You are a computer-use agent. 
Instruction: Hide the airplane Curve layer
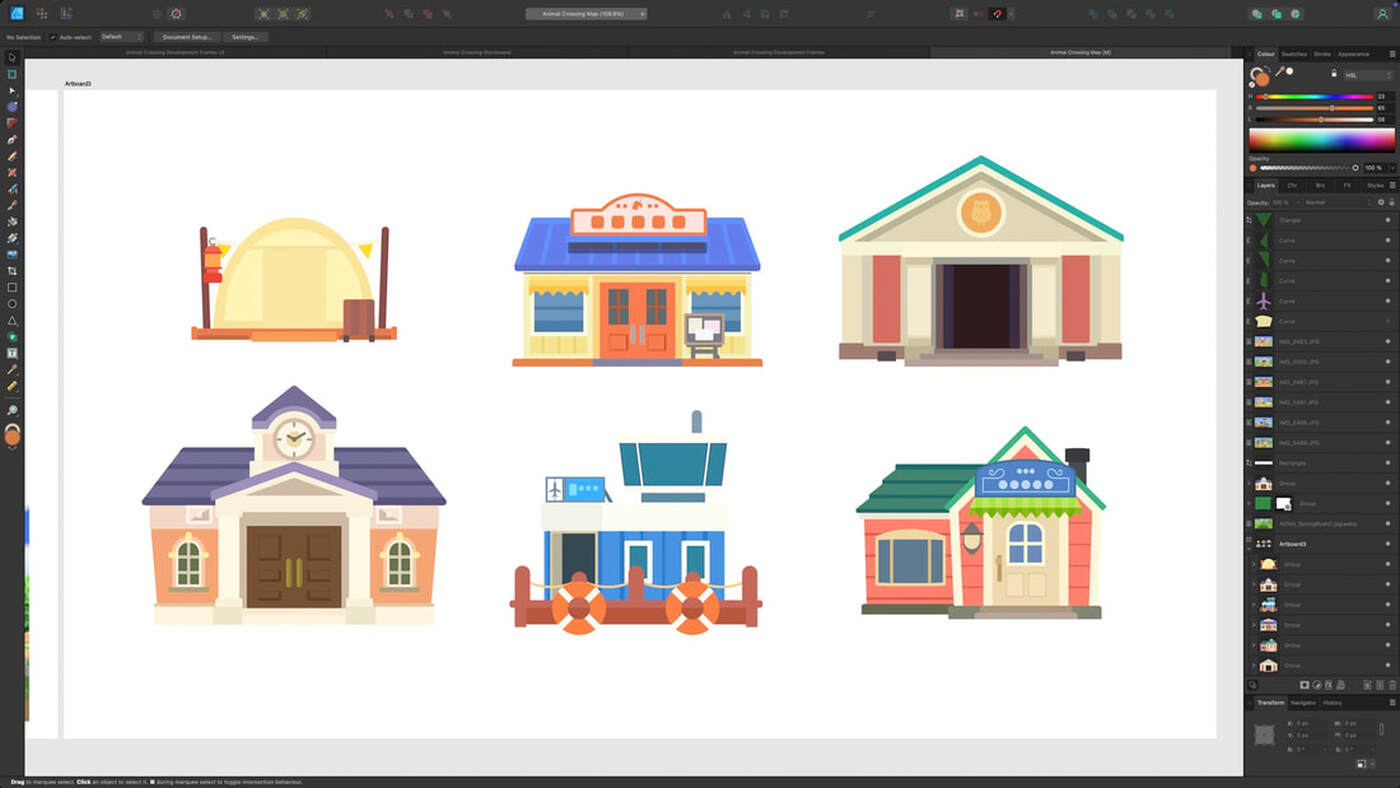click(x=1387, y=301)
